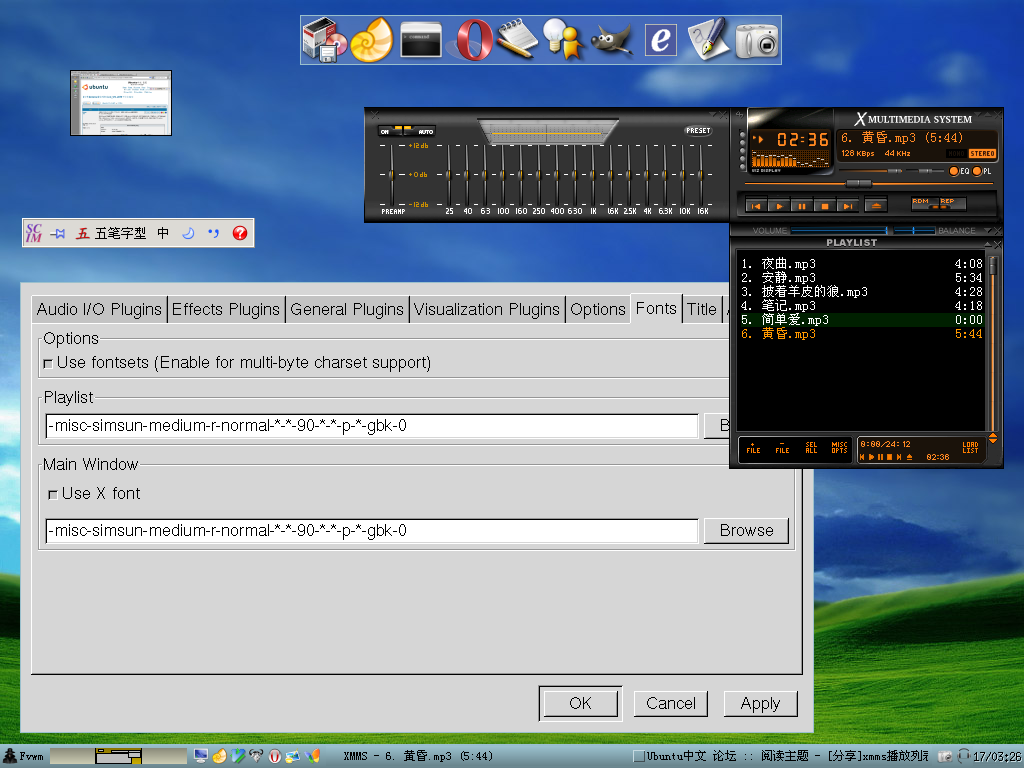
Task: Open the playlist 'MISC OPTS' menu
Action: pyautogui.click(x=839, y=448)
